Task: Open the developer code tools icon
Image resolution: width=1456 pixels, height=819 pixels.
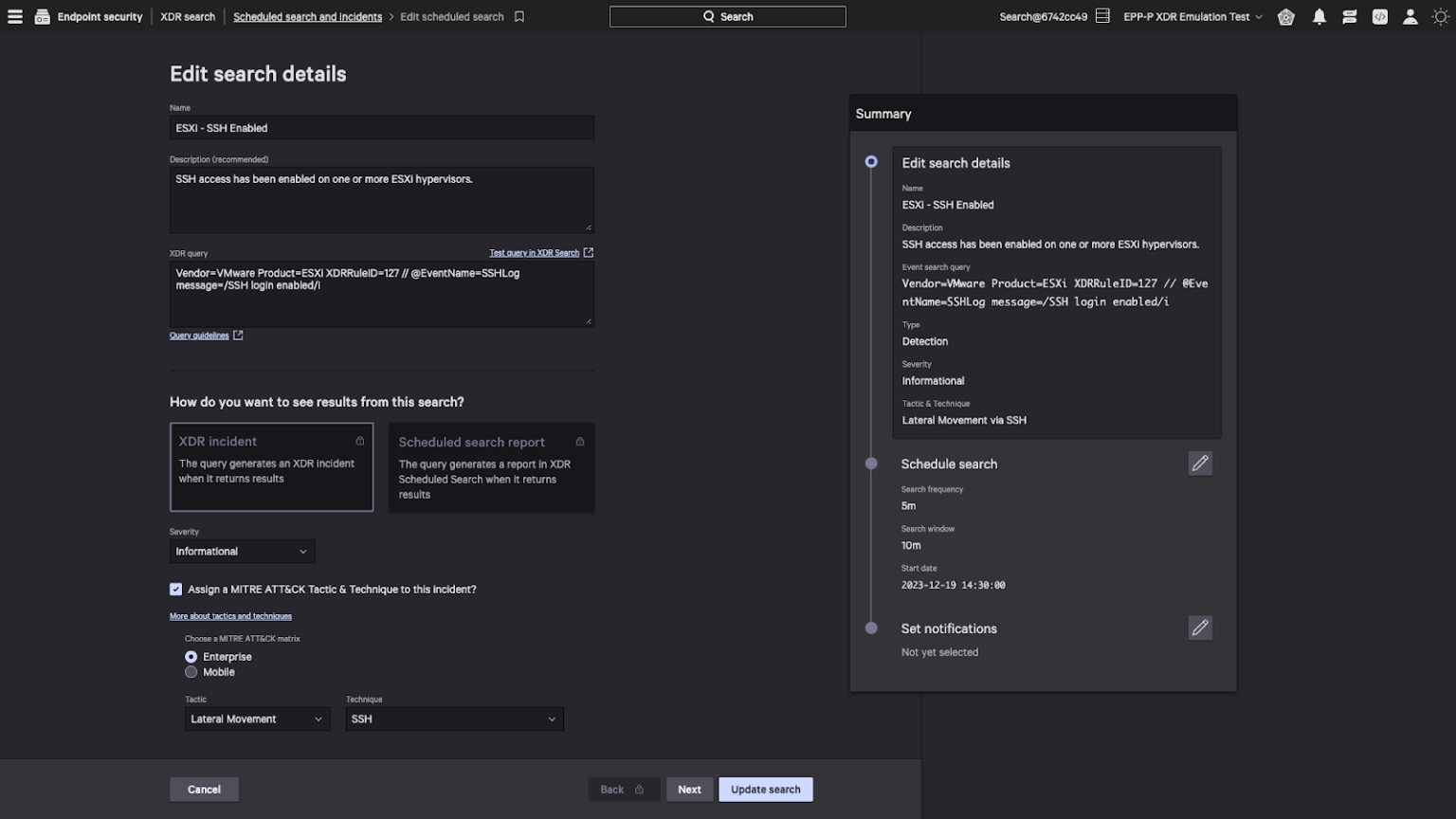Action: click(x=1379, y=16)
